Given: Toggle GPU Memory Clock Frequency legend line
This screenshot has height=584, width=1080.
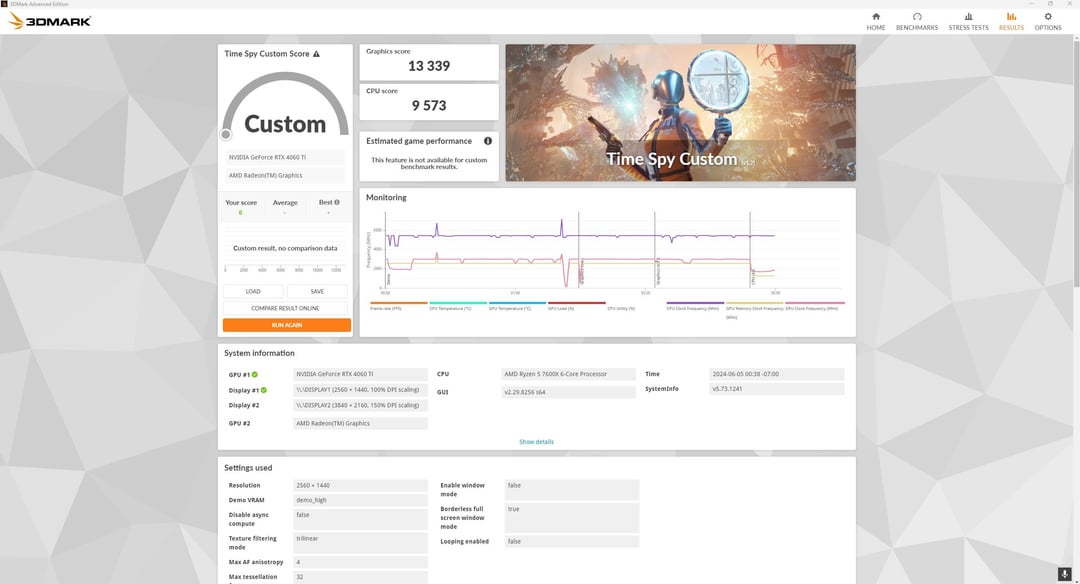Looking at the screenshot, I should pyautogui.click(x=754, y=309).
